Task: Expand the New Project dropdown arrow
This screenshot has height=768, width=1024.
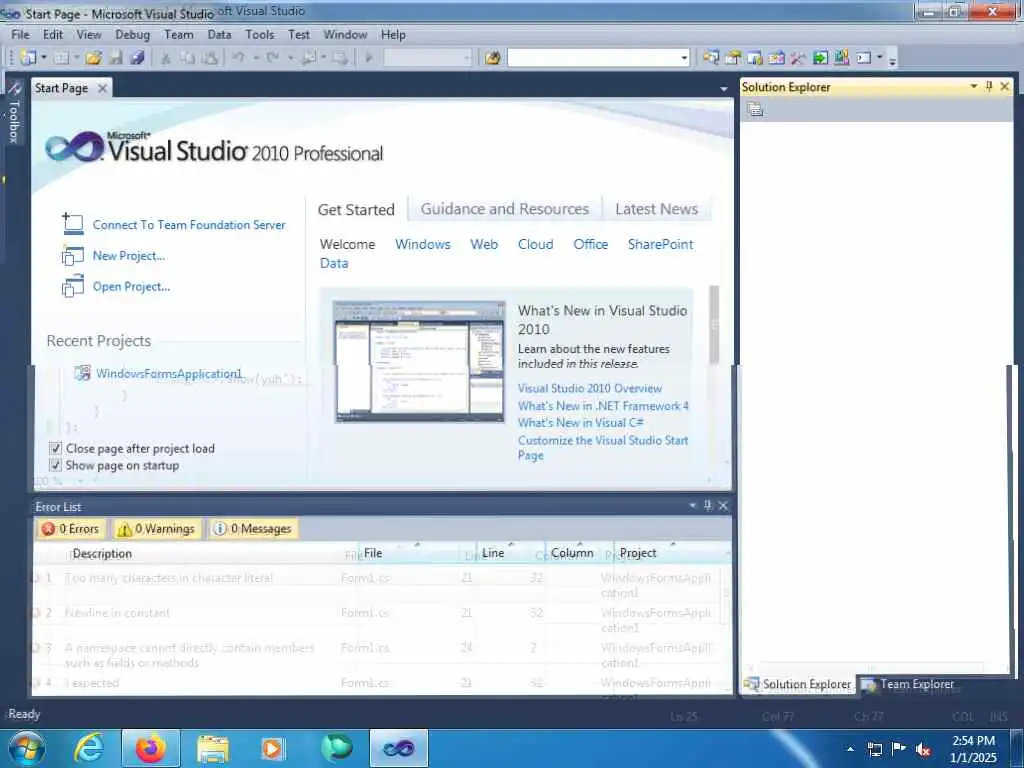Action: pos(44,57)
